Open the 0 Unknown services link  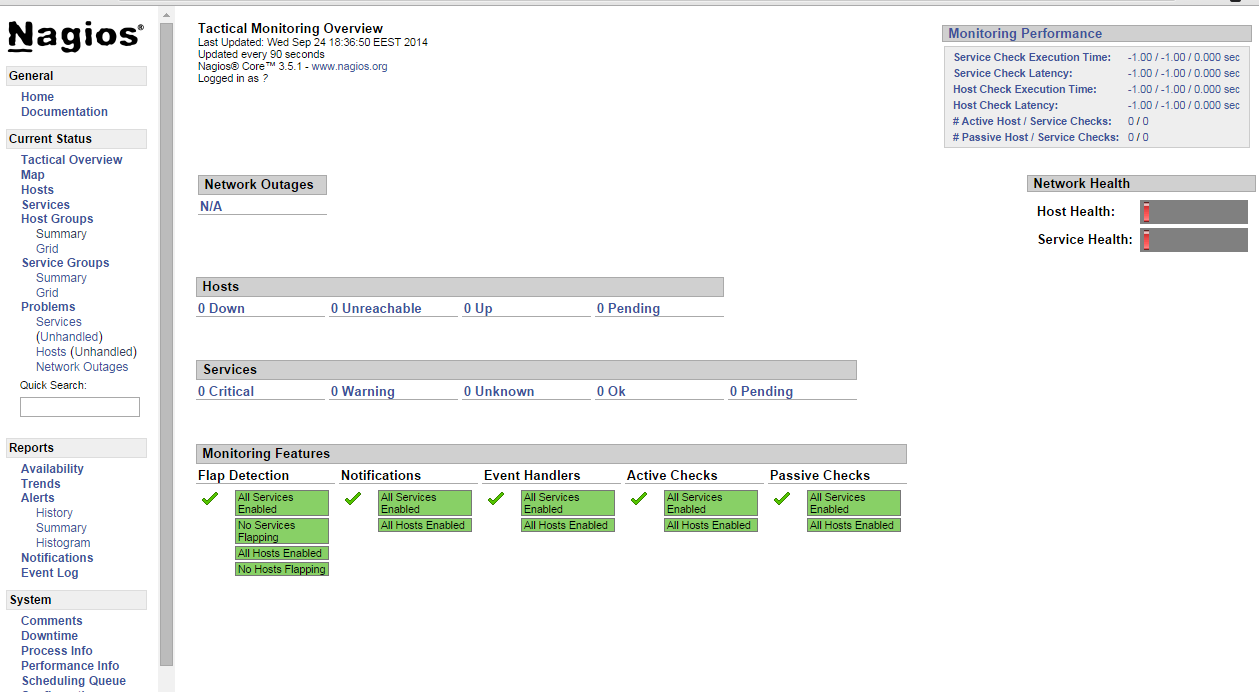click(x=499, y=392)
